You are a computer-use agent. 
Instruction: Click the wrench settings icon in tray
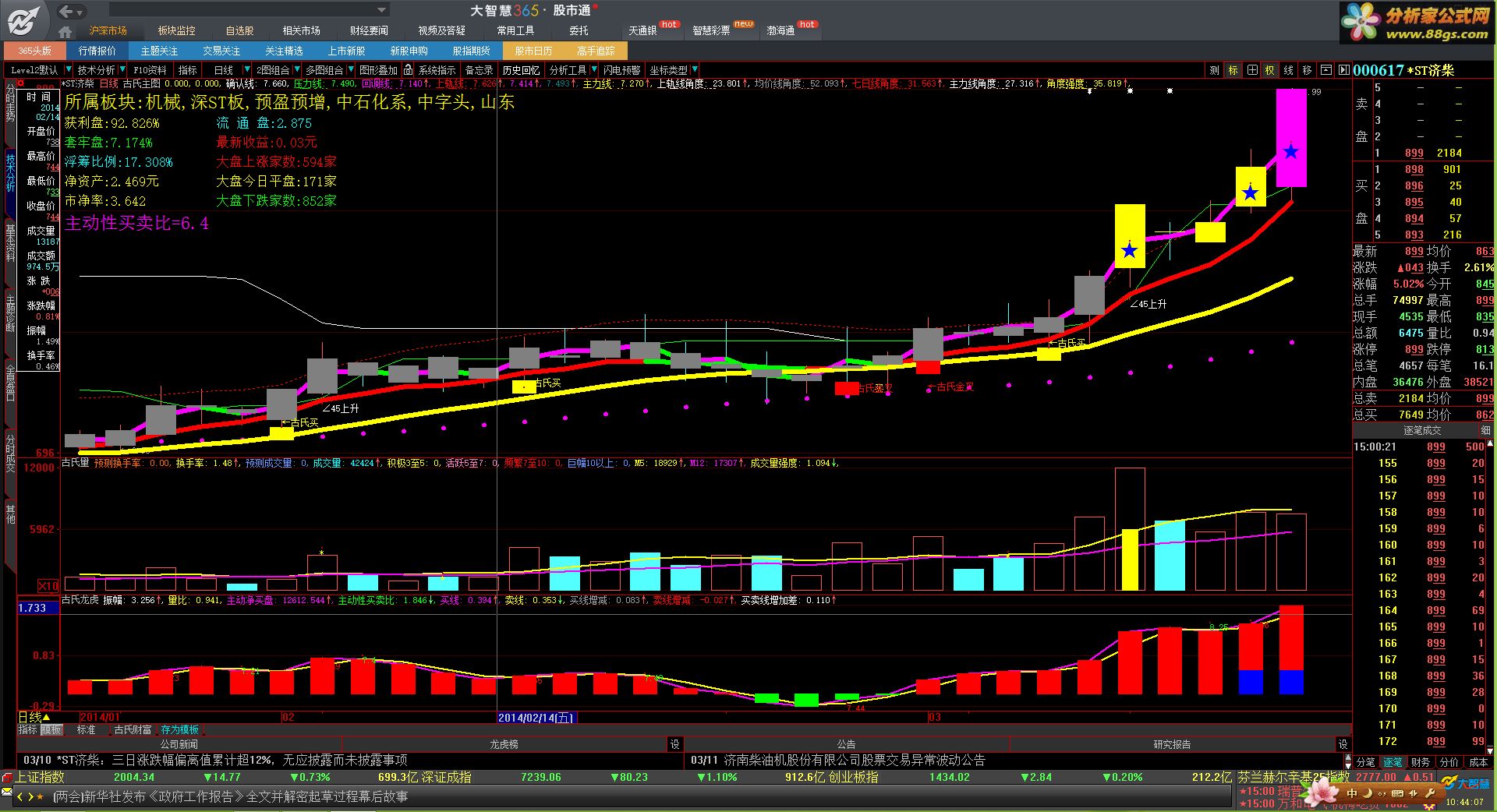(x=1430, y=793)
